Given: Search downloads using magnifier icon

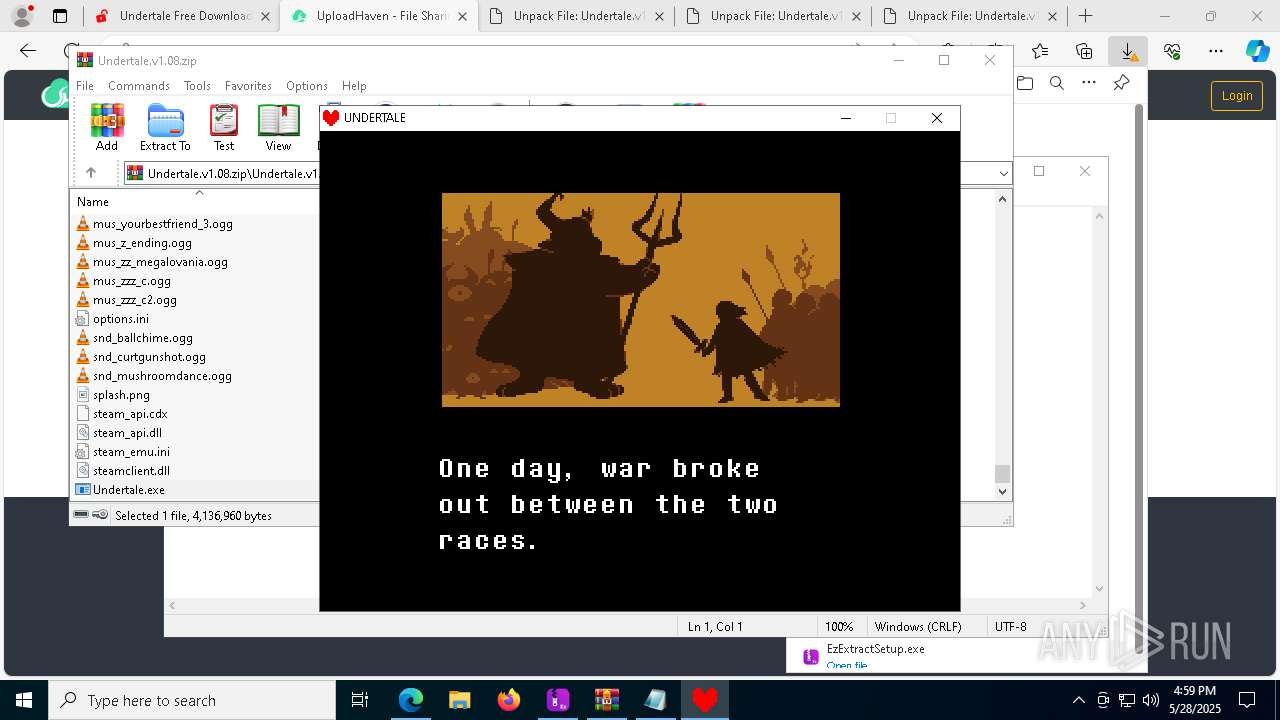Looking at the screenshot, I should [1057, 83].
